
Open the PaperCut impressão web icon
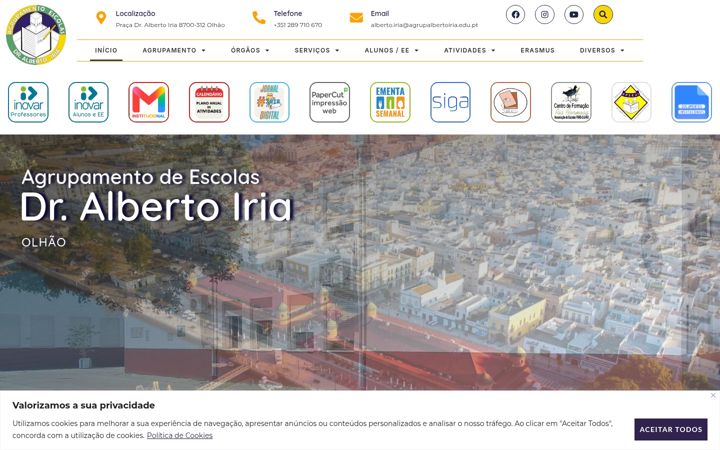(x=330, y=102)
